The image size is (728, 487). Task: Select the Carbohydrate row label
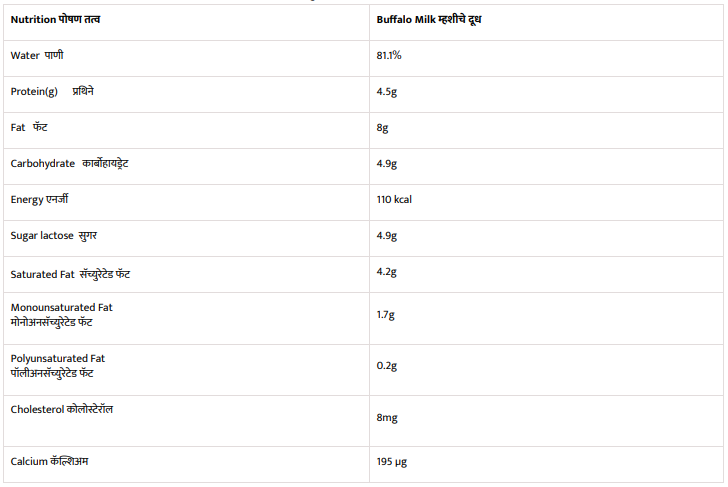tap(69, 163)
